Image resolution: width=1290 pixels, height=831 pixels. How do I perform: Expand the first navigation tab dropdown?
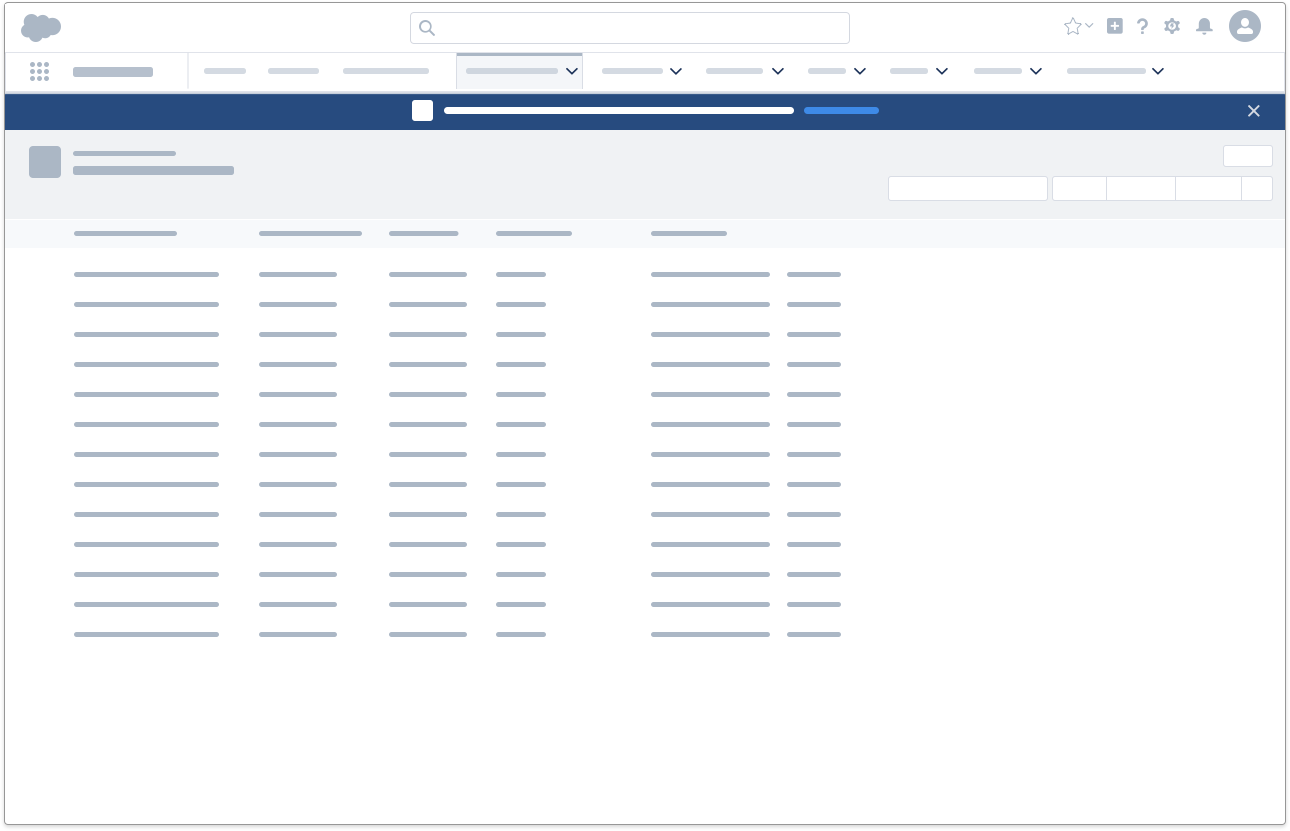tap(572, 71)
